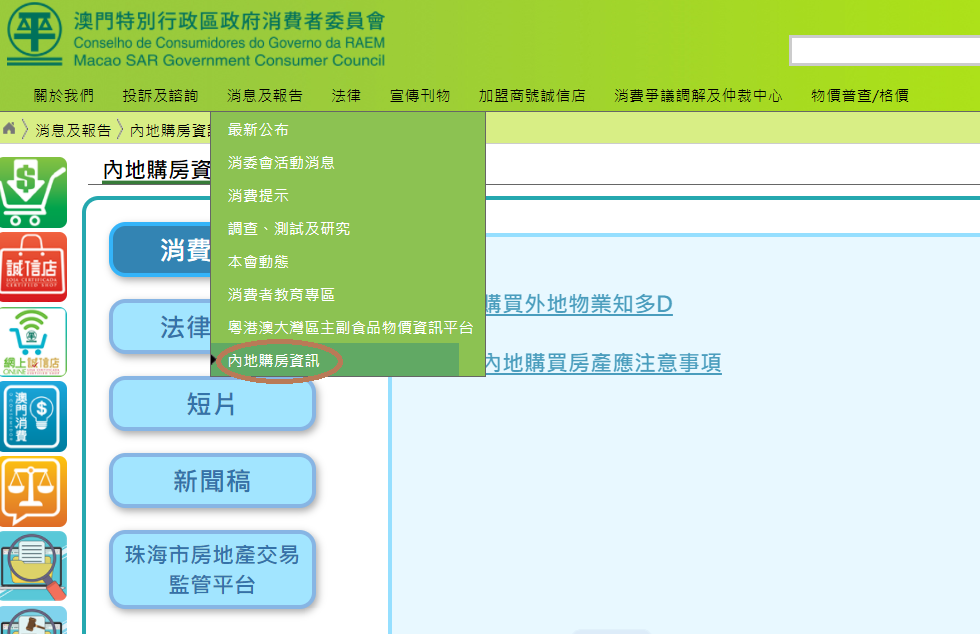Choose 最新公布 from the dropdown menu
The image size is (980, 634).
[258, 130]
